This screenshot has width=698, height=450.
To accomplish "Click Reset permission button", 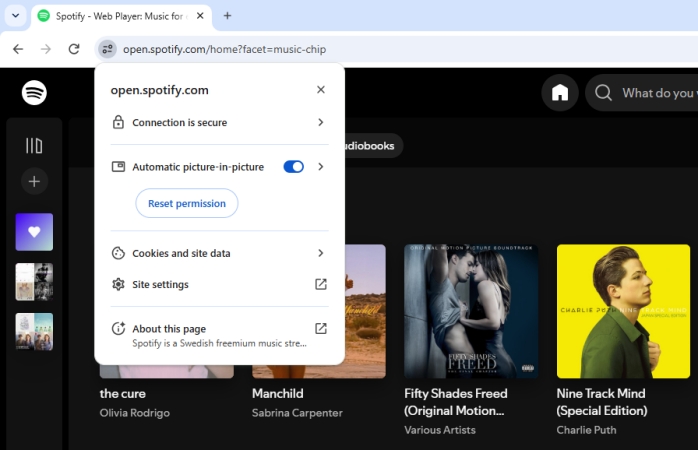I will click(x=187, y=203).
